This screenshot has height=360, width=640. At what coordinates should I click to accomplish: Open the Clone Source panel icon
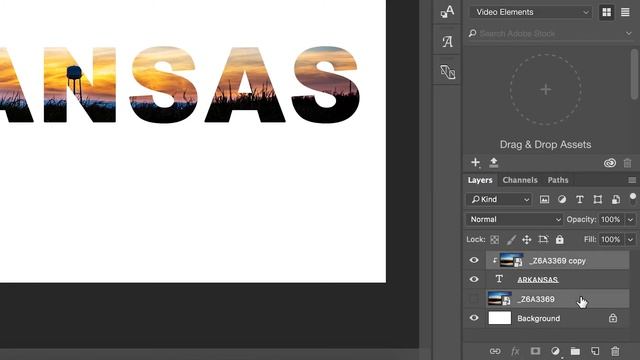447,72
